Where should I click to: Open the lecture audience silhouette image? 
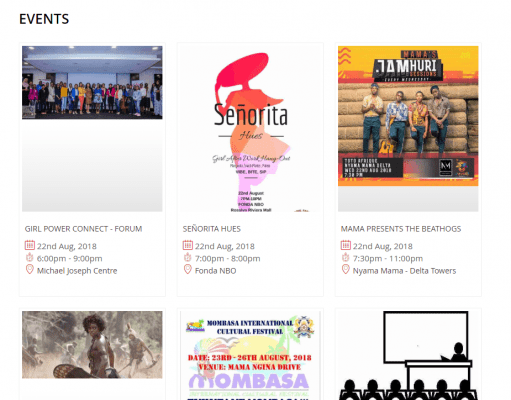point(408,356)
